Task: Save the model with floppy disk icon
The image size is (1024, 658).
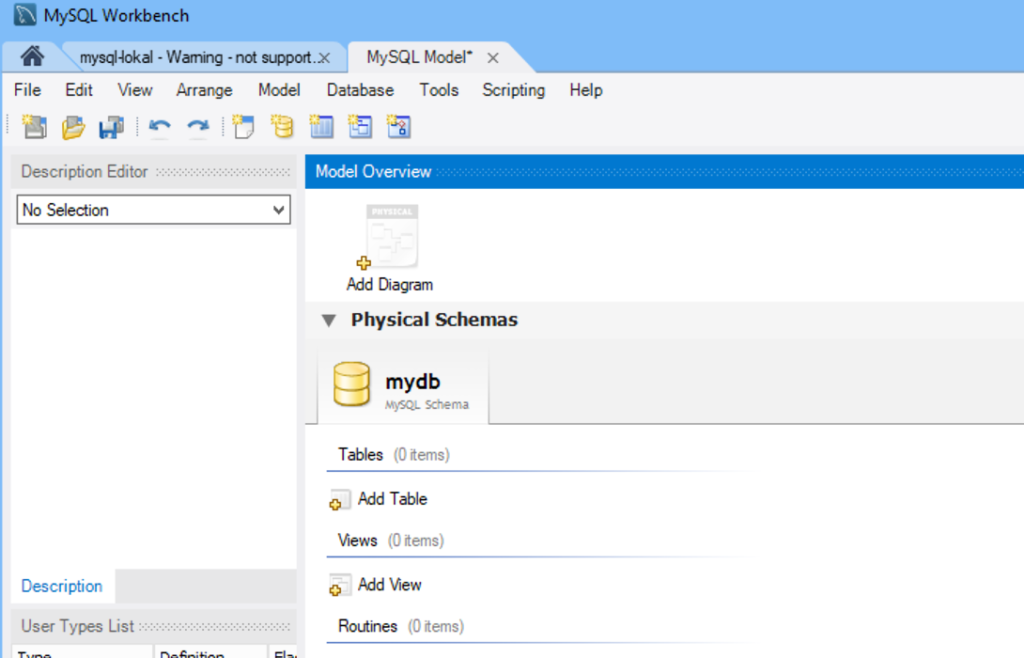Action: coord(112,127)
